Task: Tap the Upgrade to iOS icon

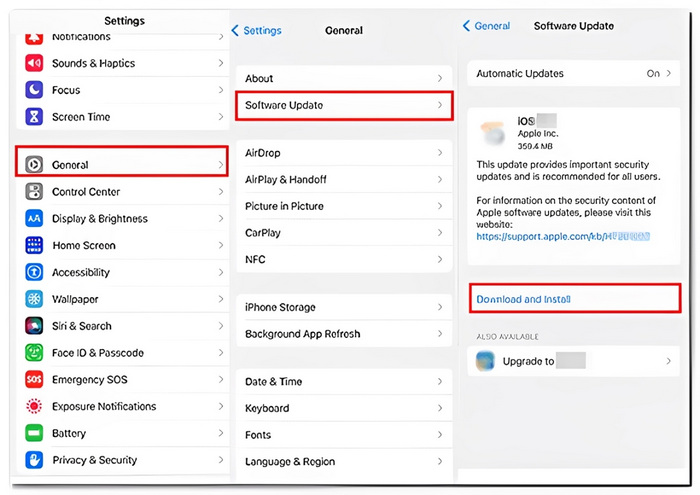Action: click(x=485, y=361)
